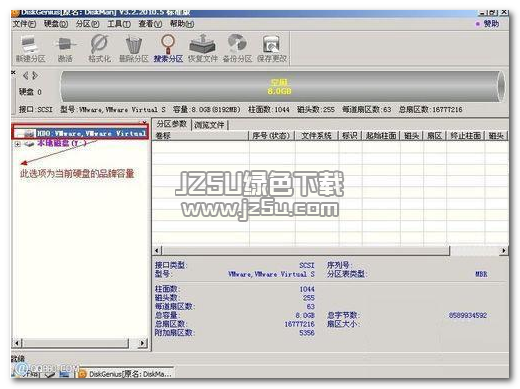Click the 文件系统 column header
Image resolution: width=520 pixels, height=389 pixels.
point(316,136)
